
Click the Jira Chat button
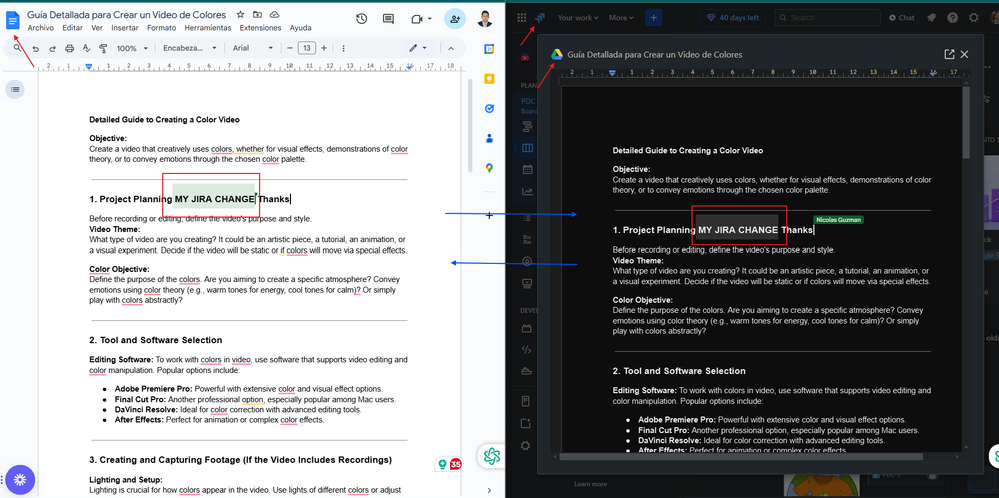(x=901, y=17)
